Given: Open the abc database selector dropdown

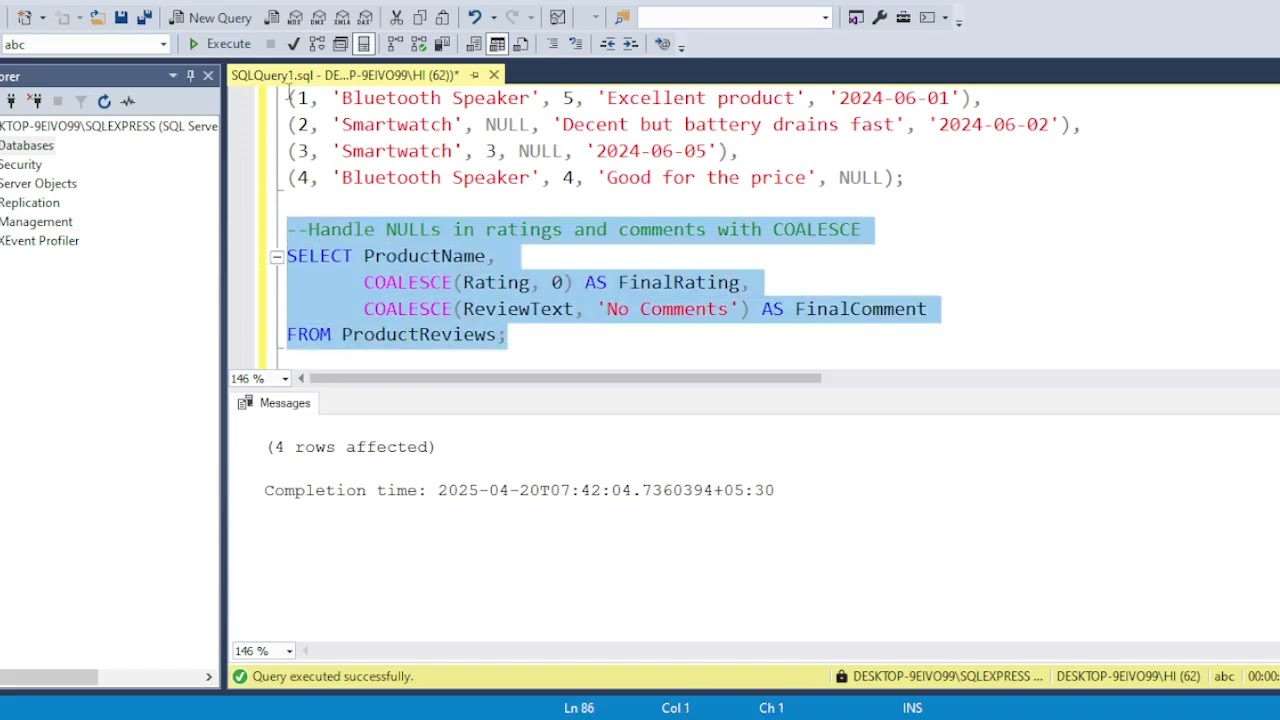Looking at the screenshot, I should click(x=163, y=44).
